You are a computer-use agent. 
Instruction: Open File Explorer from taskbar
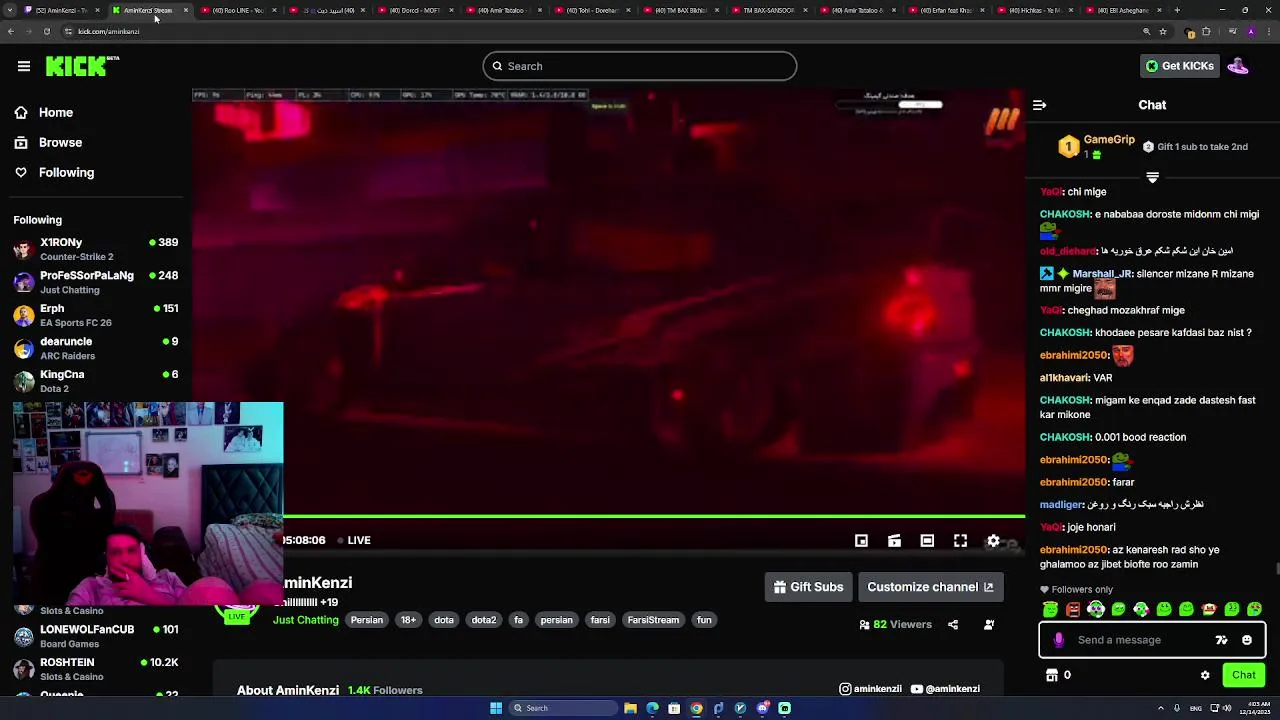[630, 708]
